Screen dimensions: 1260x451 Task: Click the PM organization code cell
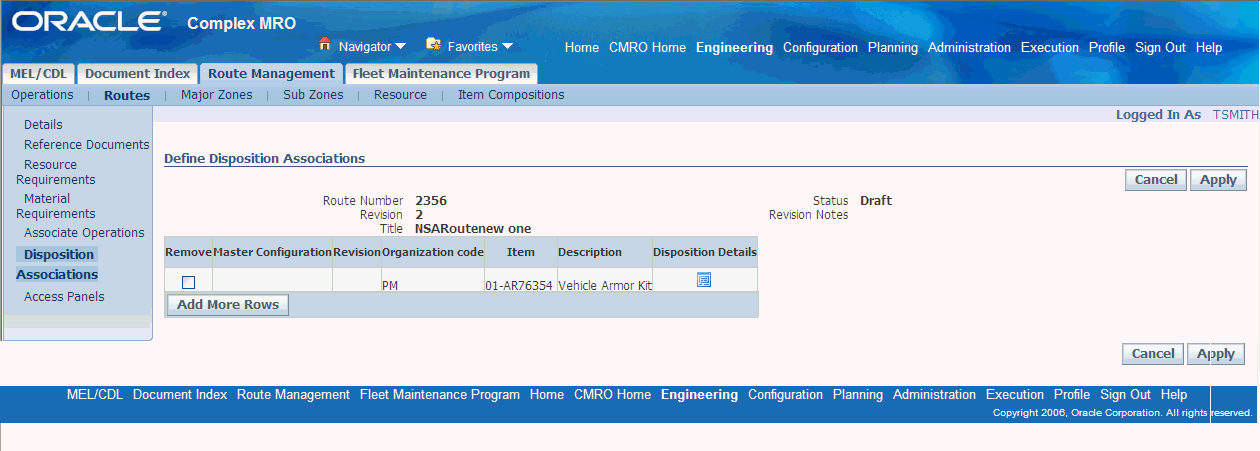(391, 286)
